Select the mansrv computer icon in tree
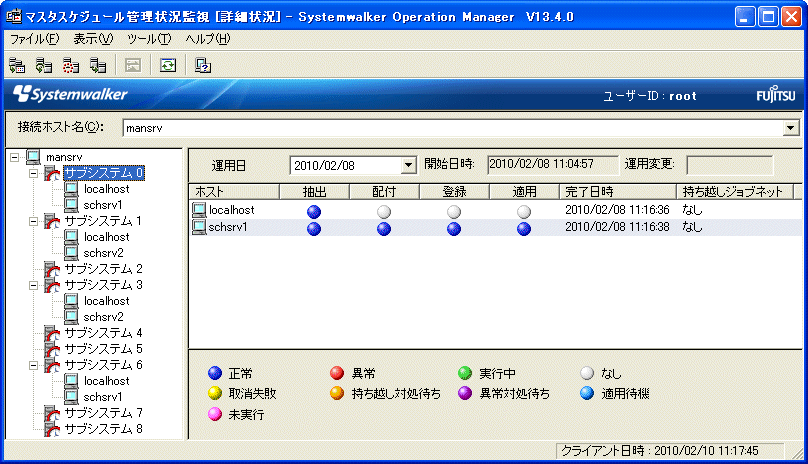 [x=33, y=157]
